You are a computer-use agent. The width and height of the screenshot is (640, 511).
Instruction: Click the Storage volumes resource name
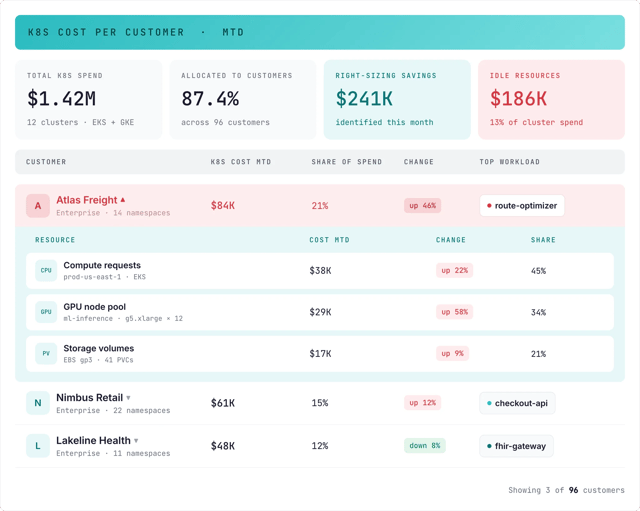pos(99,349)
